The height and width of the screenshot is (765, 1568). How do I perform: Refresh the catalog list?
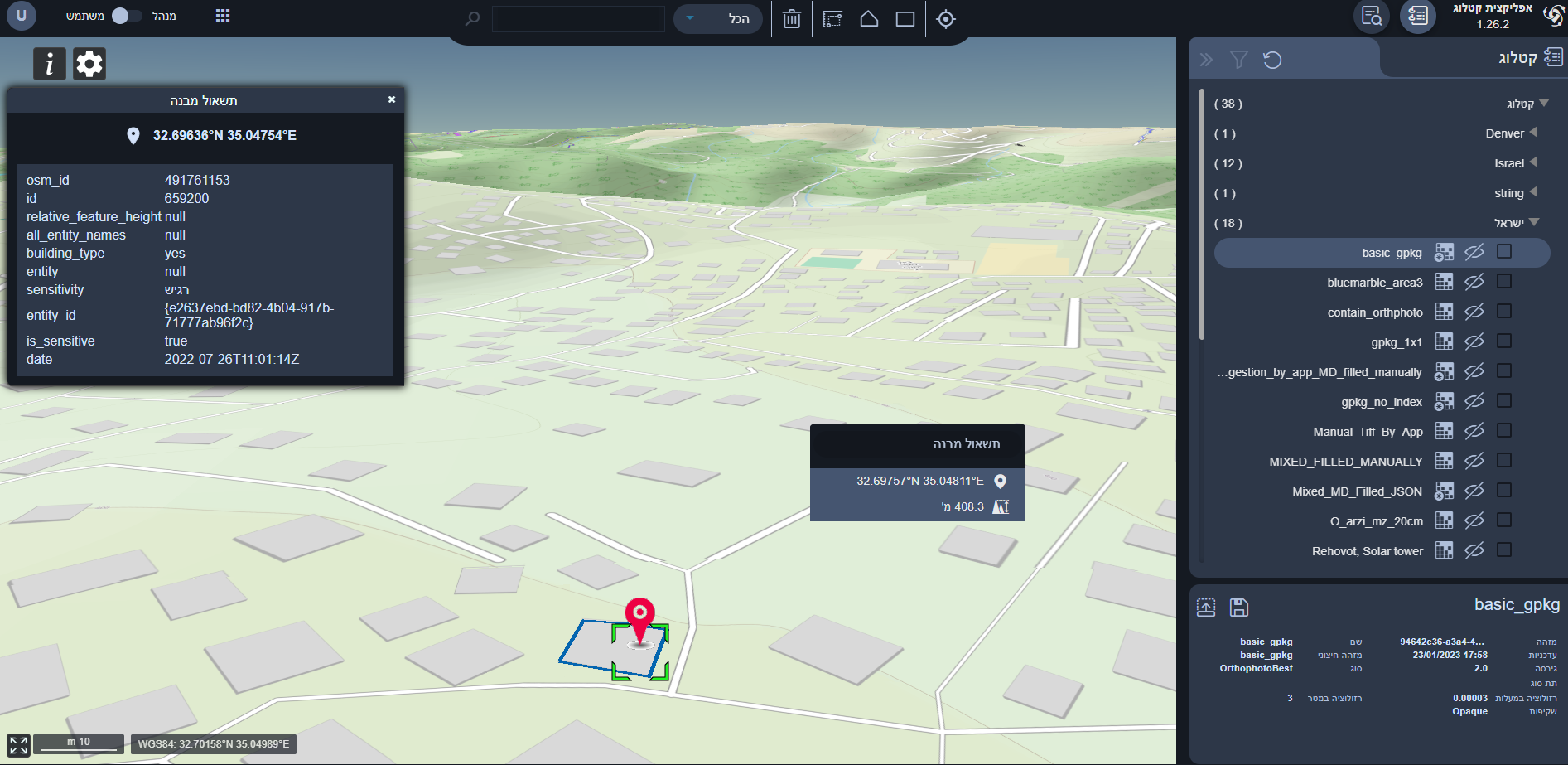(x=1273, y=59)
